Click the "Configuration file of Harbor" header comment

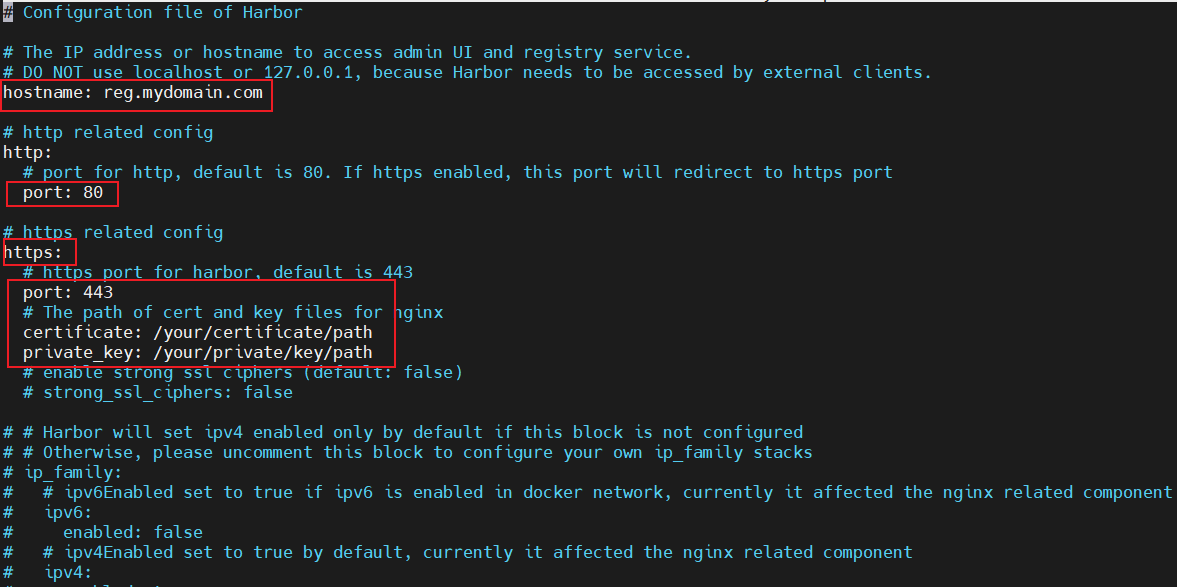[x=162, y=13]
